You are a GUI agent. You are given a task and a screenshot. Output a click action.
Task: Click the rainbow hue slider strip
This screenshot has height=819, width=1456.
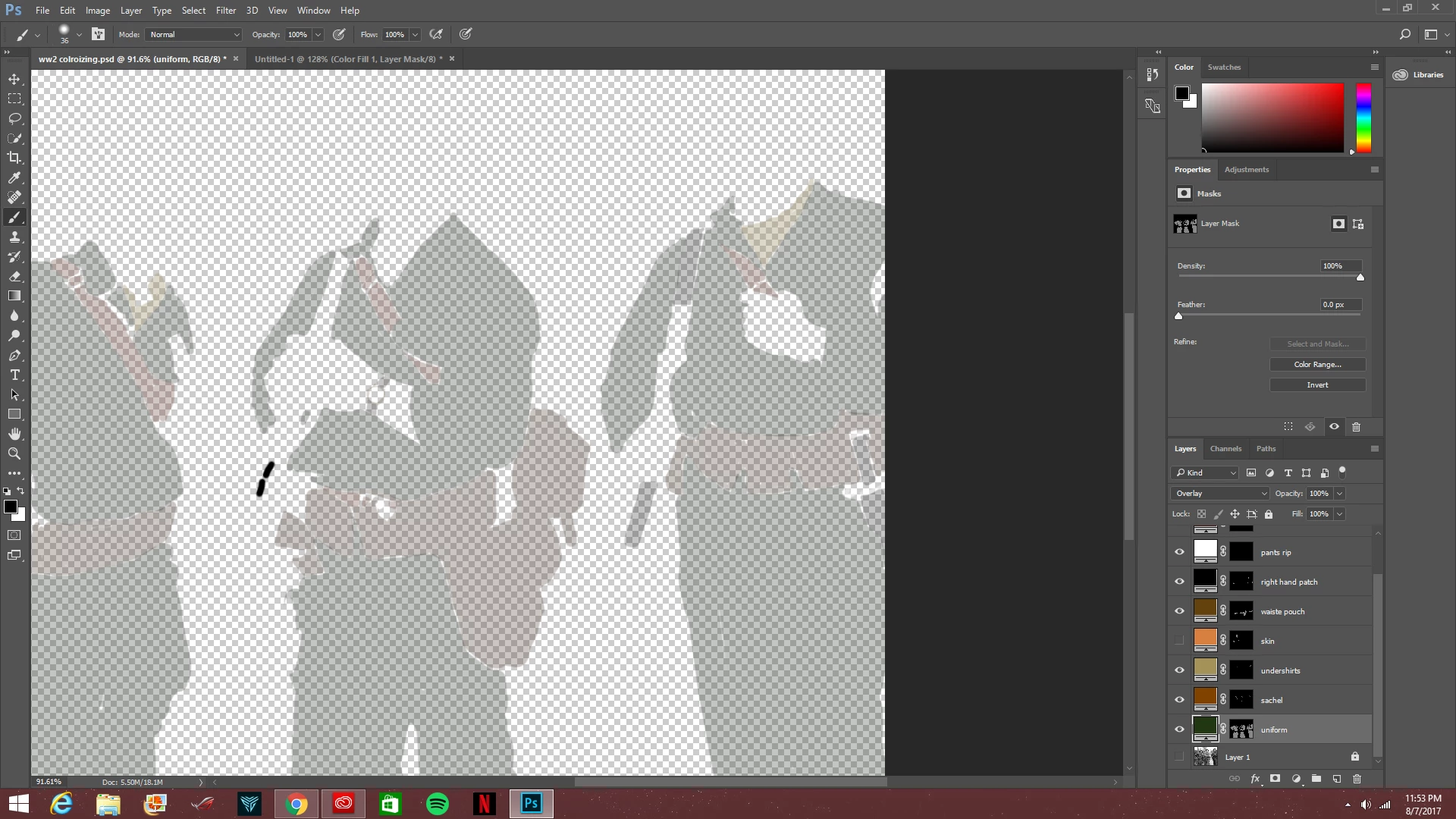click(1363, 118)
